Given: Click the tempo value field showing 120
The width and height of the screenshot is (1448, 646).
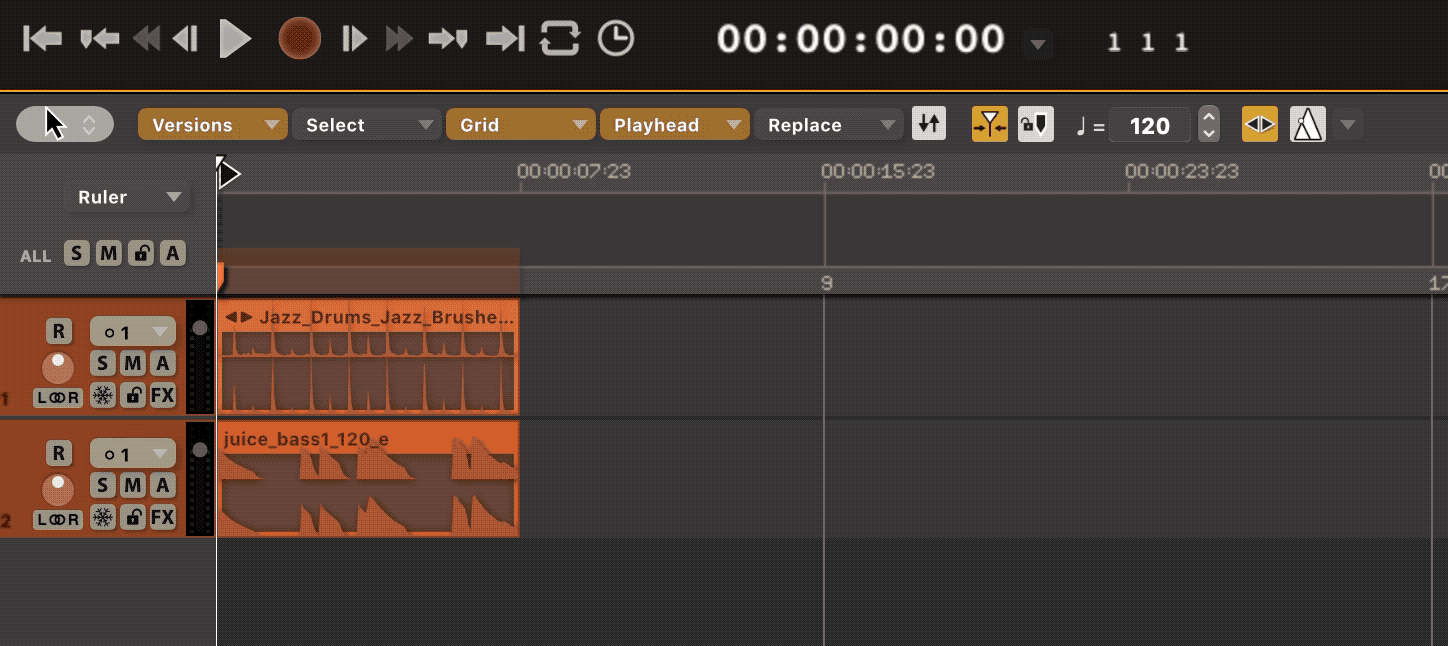Looking at the screenshot, I should pyautogui.click(x=1150, y=126).
